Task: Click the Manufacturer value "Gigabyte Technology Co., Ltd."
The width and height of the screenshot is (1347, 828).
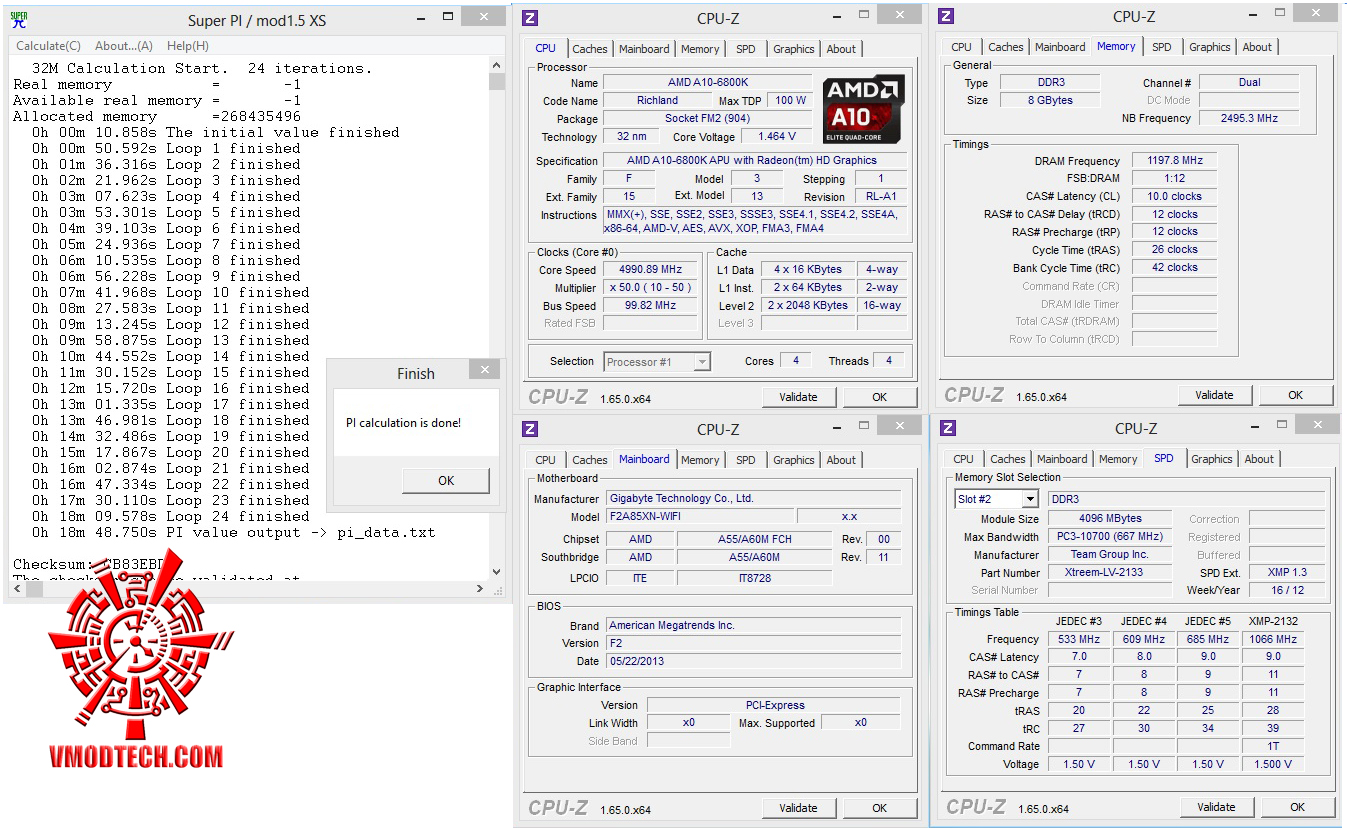Action: click(x=753, y=499)
